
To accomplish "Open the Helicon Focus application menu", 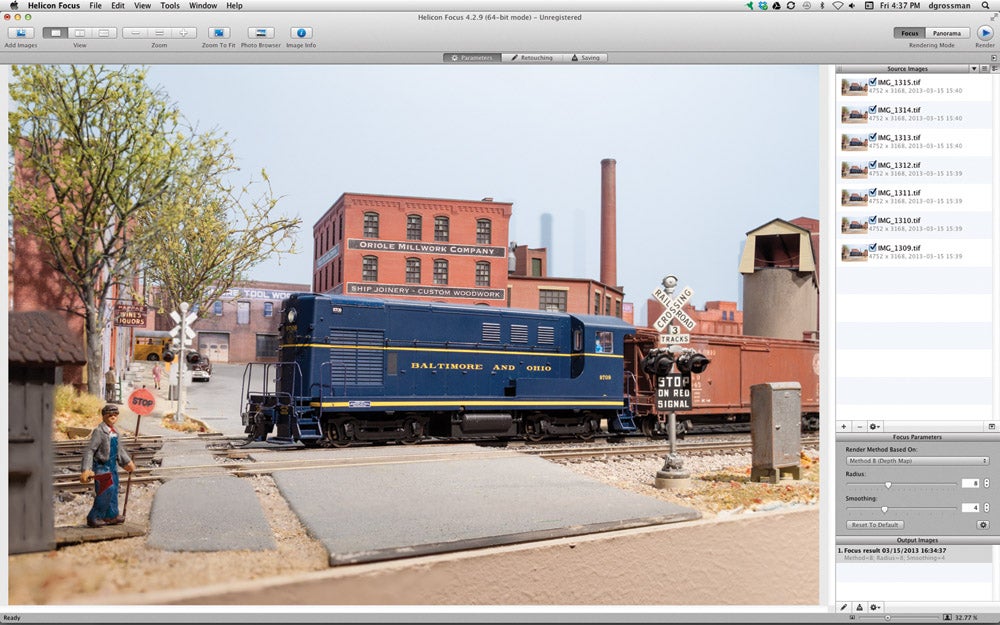I will [54, 5].
